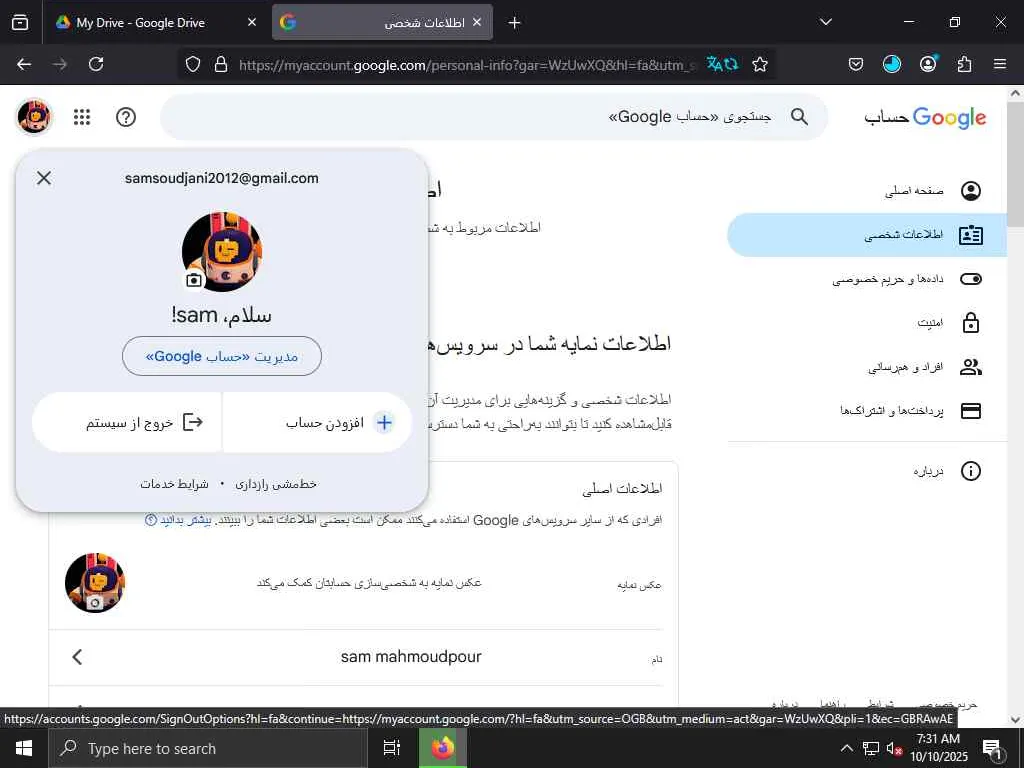This screenshot has height=768, width=1024.
Task: View site security lock information
Action: point(221,64)
